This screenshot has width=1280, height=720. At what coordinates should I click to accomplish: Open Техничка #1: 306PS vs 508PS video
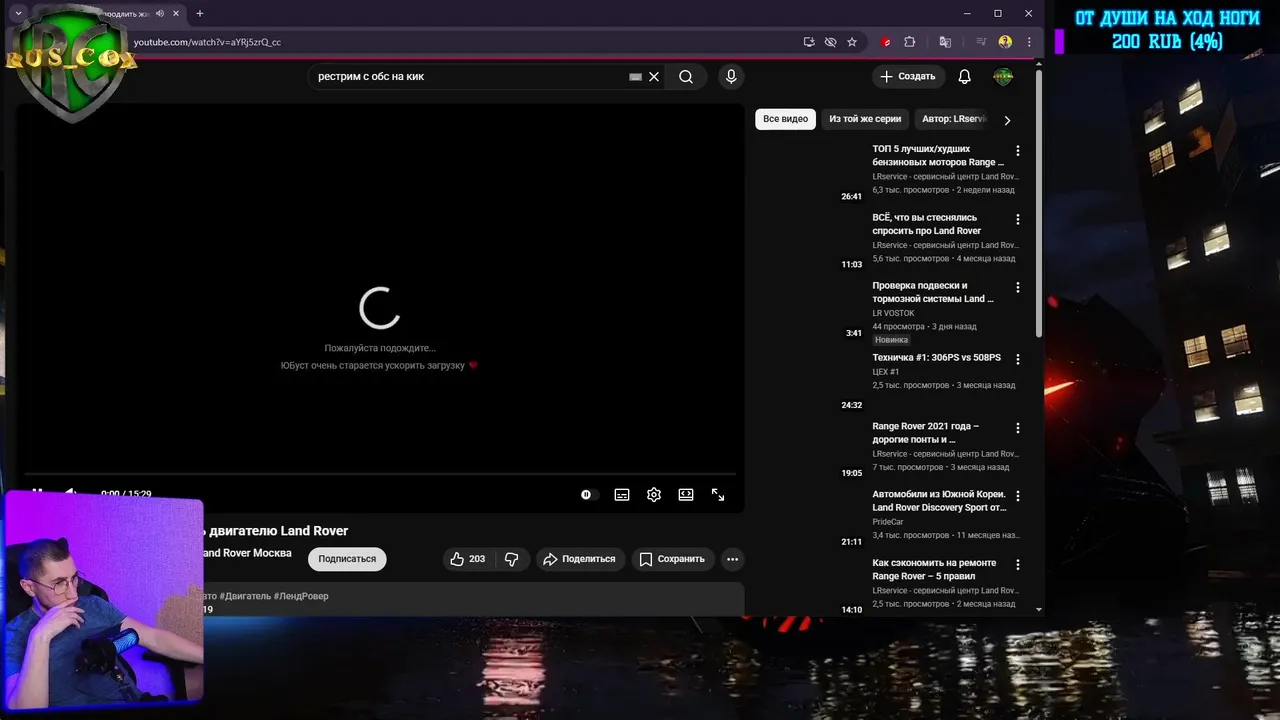(x=936, y=358)
